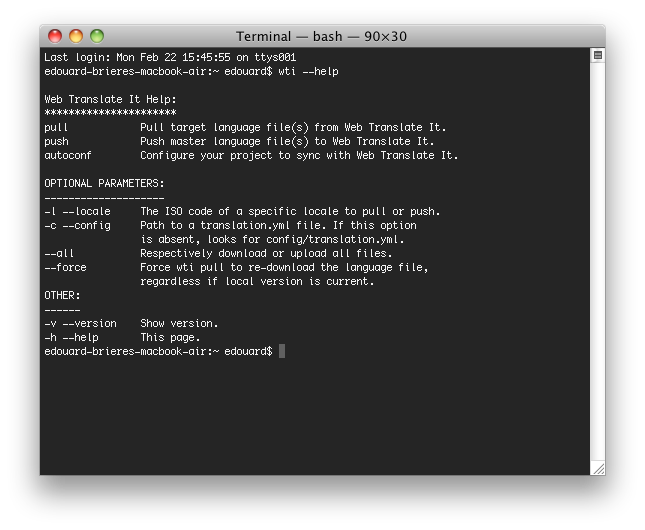The width and height of the screenshot is (645, 530).
Task: Click the resize grip in window corner
Action: point(599,468)
